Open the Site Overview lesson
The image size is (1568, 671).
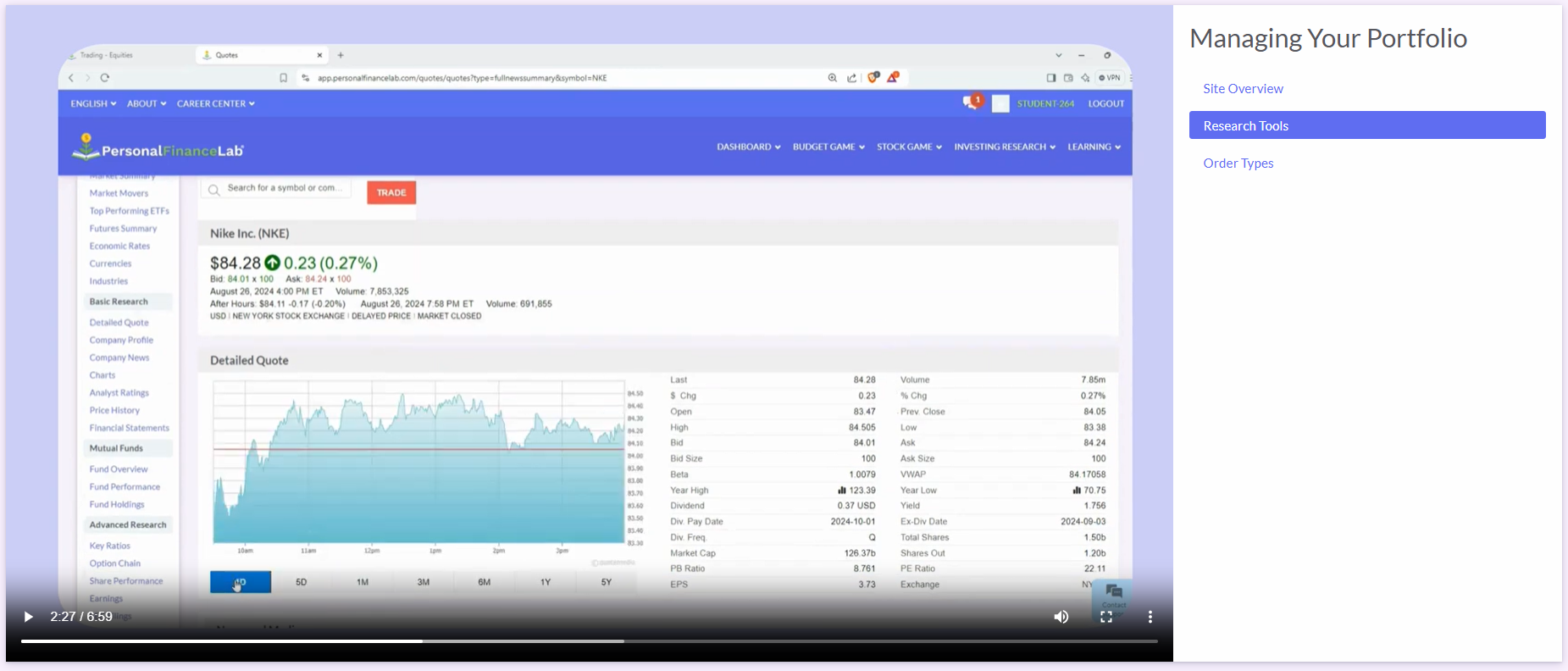(1243, 88)
